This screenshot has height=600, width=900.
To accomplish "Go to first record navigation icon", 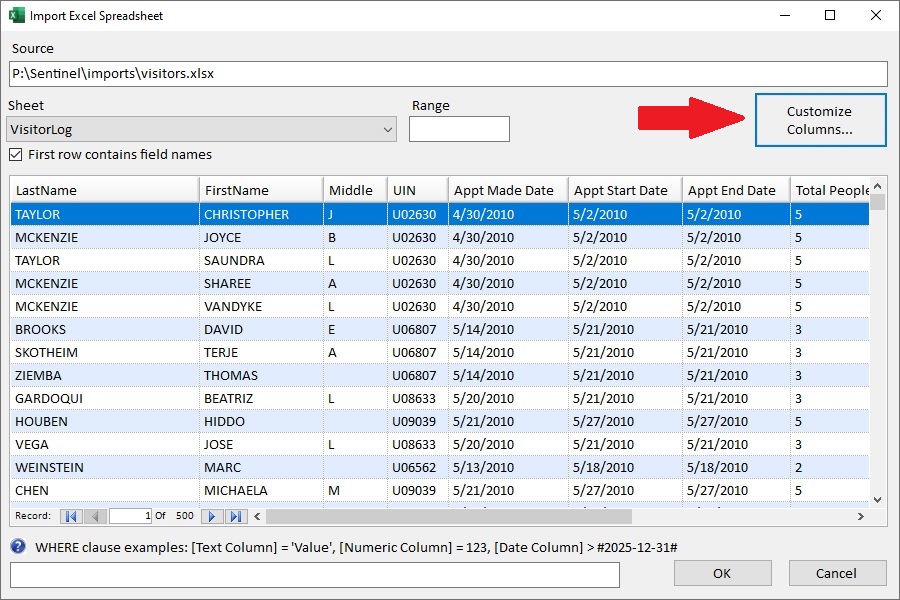I will coord(71,516).
